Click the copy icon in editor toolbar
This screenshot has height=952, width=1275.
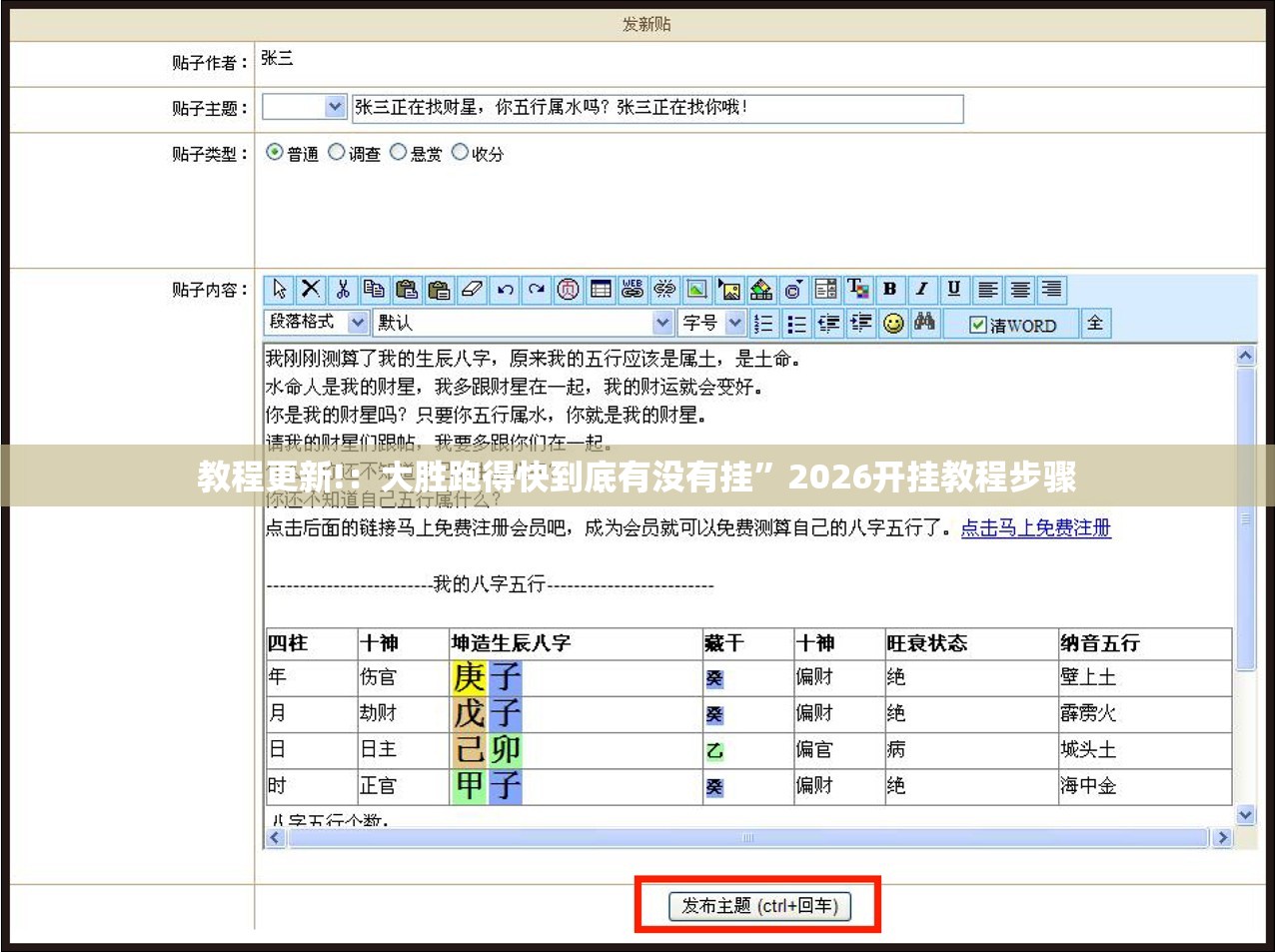click(375, 290)
